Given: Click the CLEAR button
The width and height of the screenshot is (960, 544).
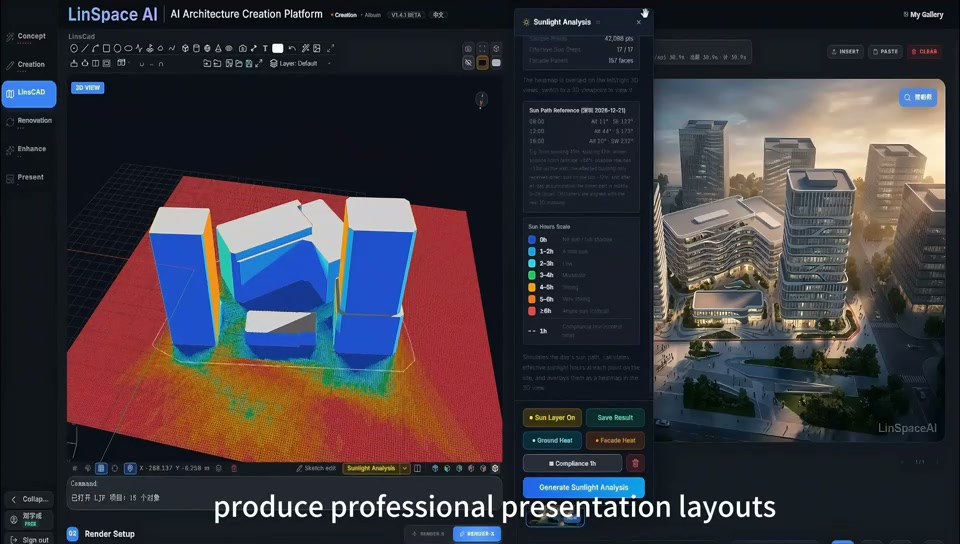Looking at the screenshot, I should [x=925, y=51].
